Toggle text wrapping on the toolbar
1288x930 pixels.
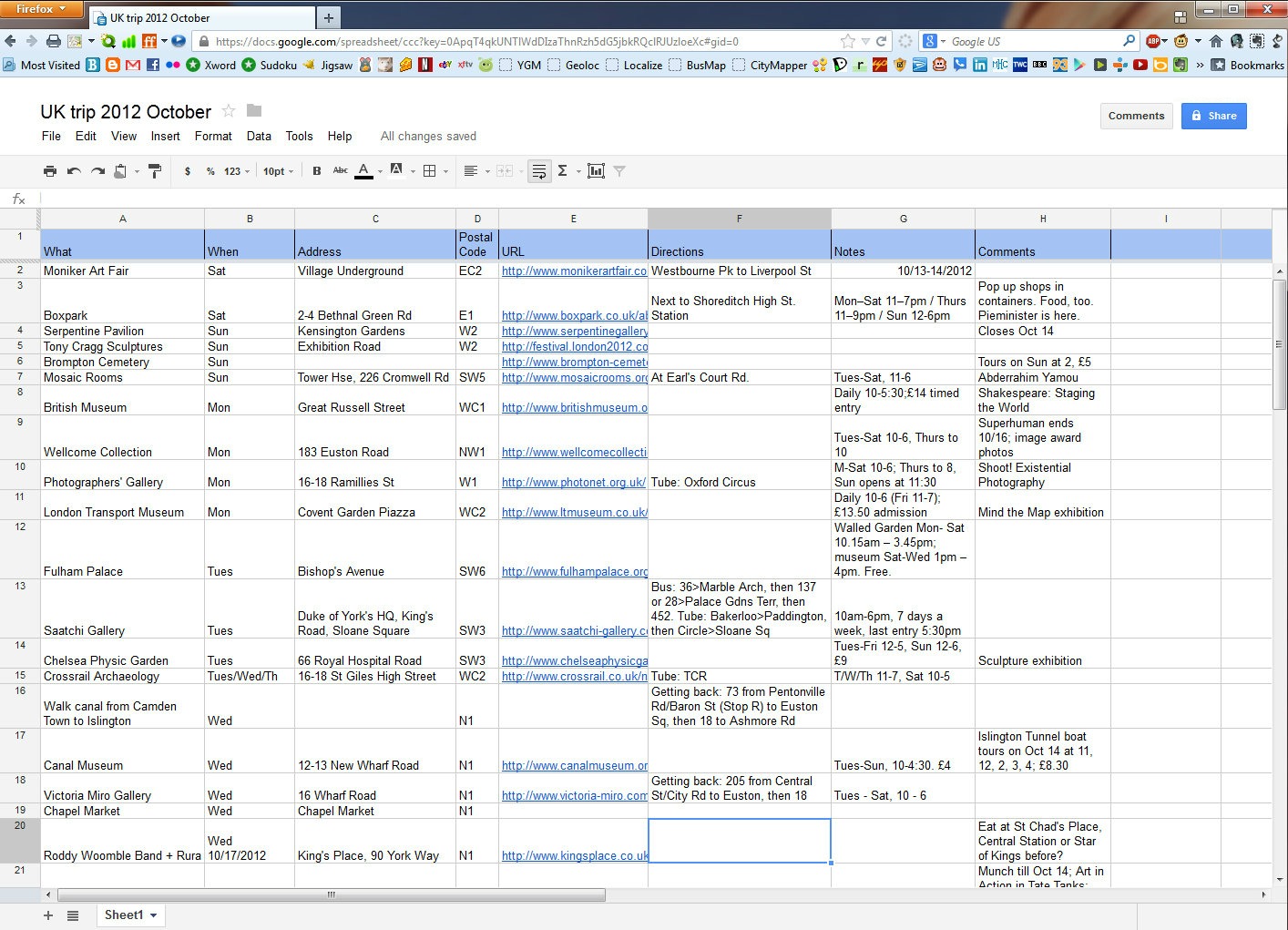click(539, 171)
